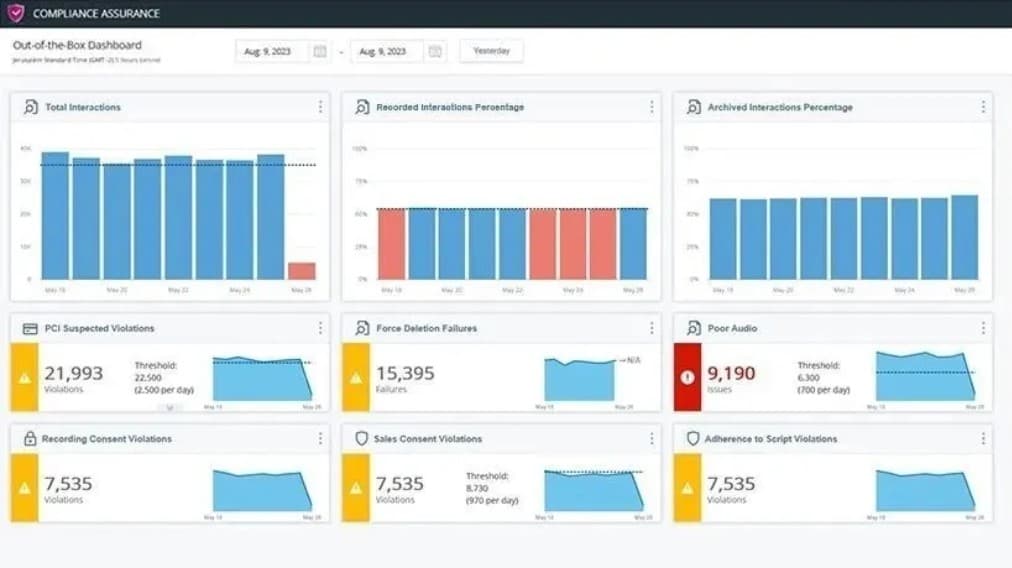Open Sales Consent Violations three-dot menu
1012x568 pixels.
[652, 439]
